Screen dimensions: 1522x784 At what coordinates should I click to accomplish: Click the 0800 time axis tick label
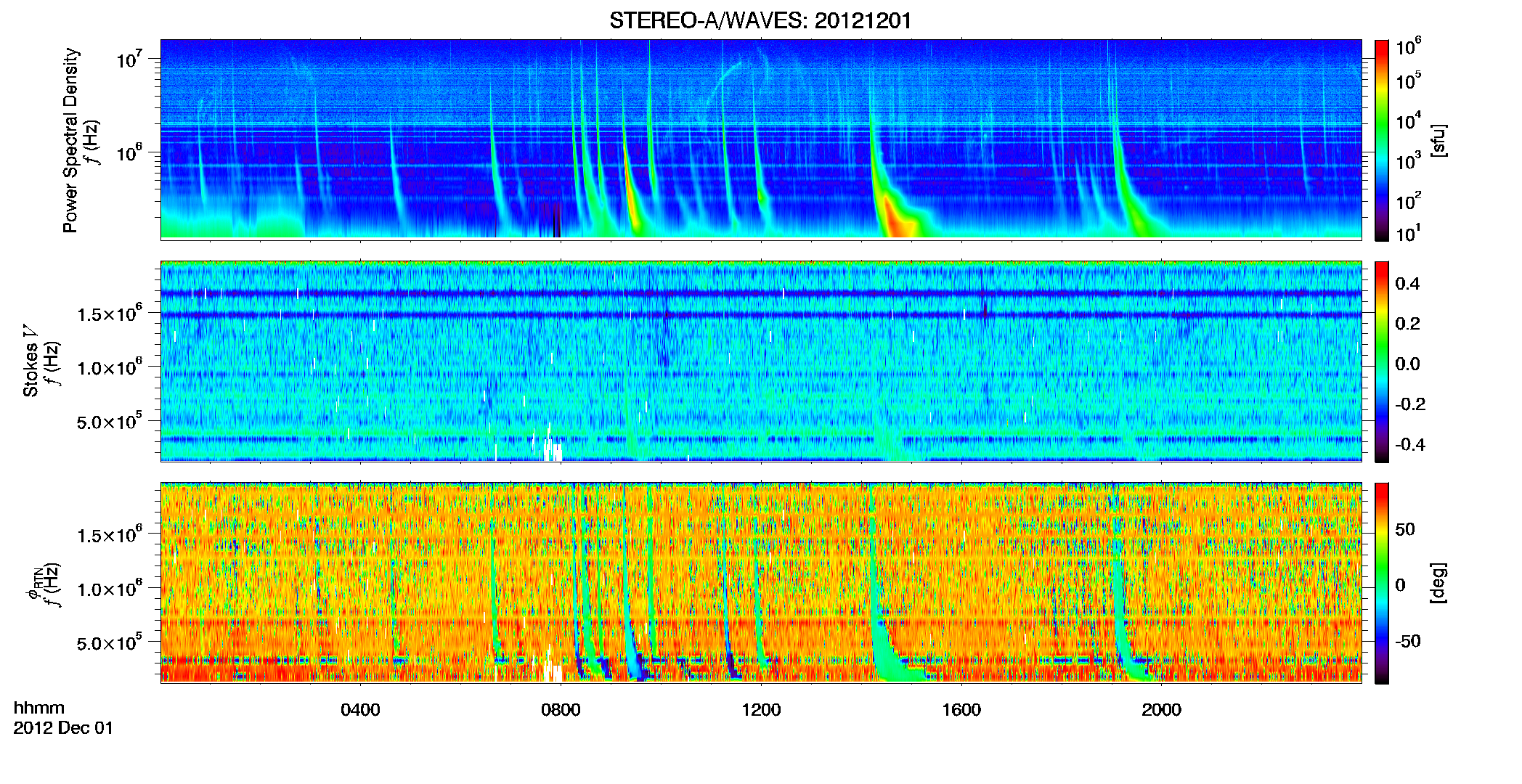pyautogui.click(x=561, y=710)
